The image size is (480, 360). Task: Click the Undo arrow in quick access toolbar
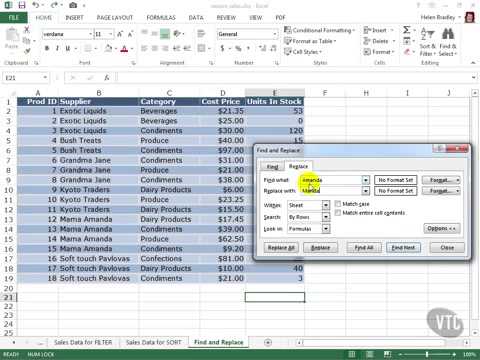36,5
